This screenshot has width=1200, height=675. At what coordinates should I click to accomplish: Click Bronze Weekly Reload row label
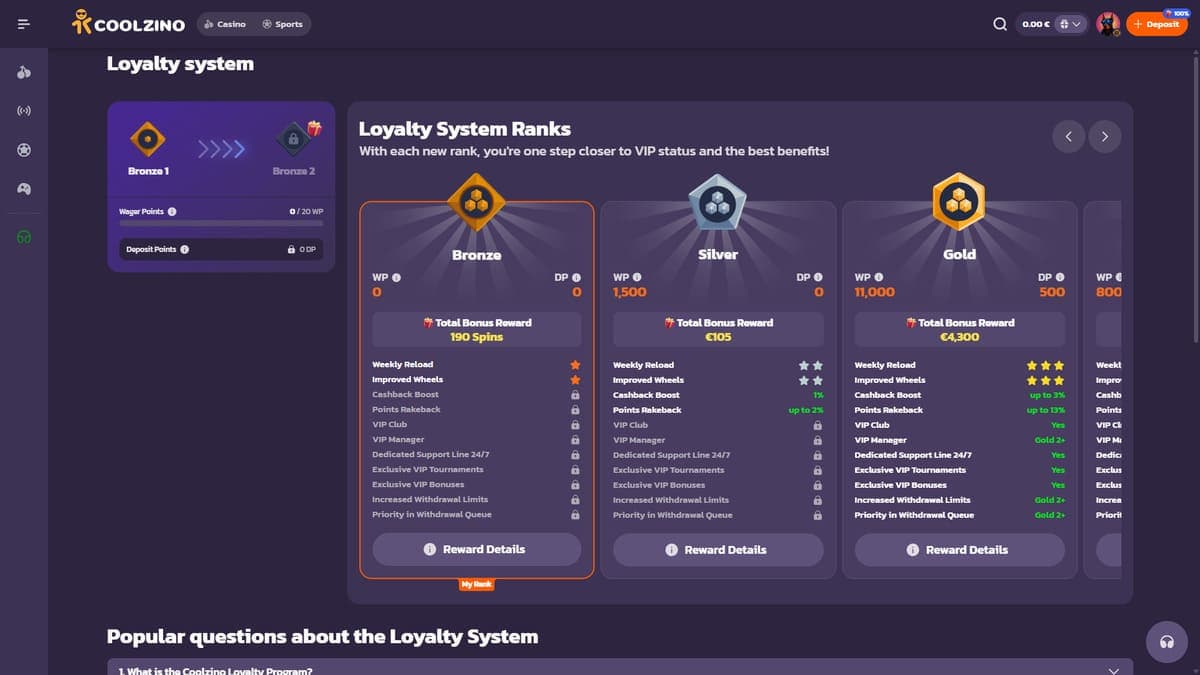click(402, 365)
